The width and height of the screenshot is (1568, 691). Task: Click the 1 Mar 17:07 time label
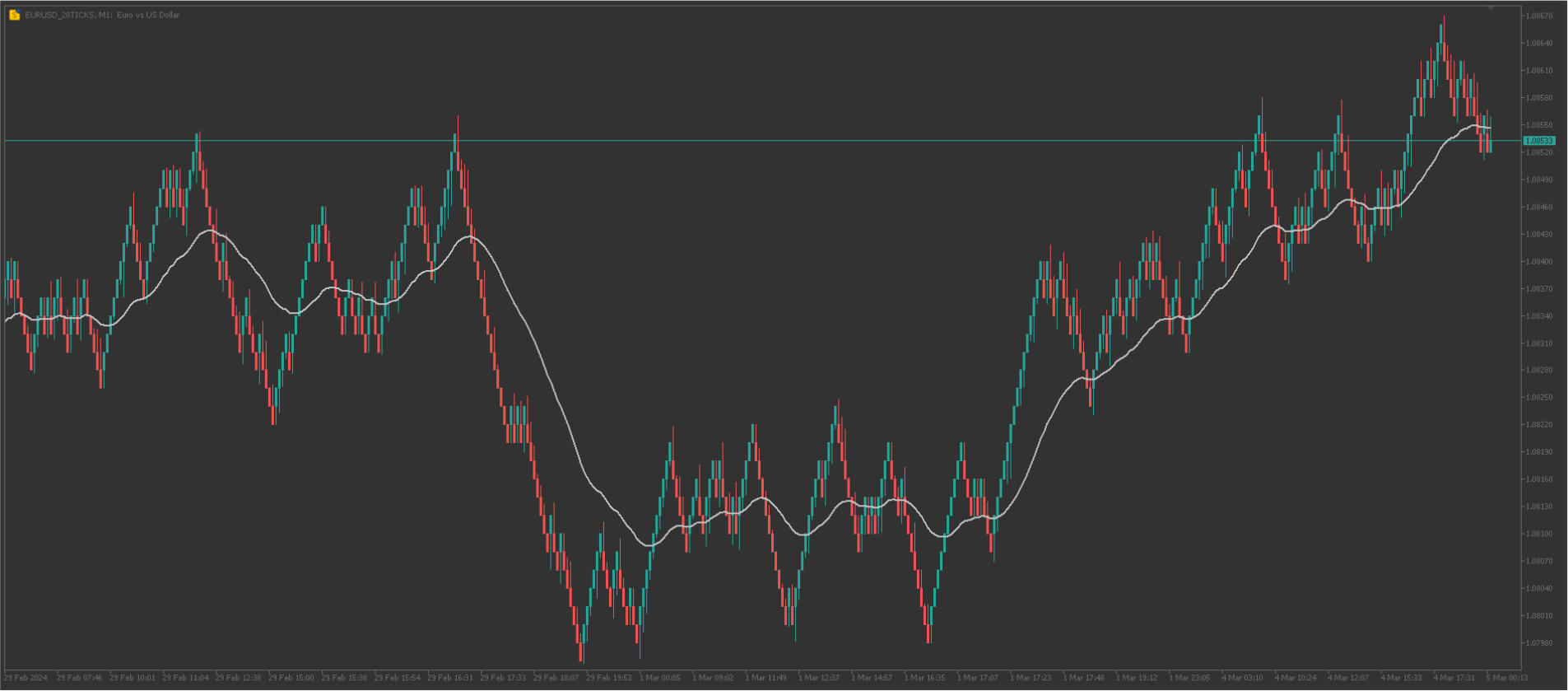pos(978,678)
